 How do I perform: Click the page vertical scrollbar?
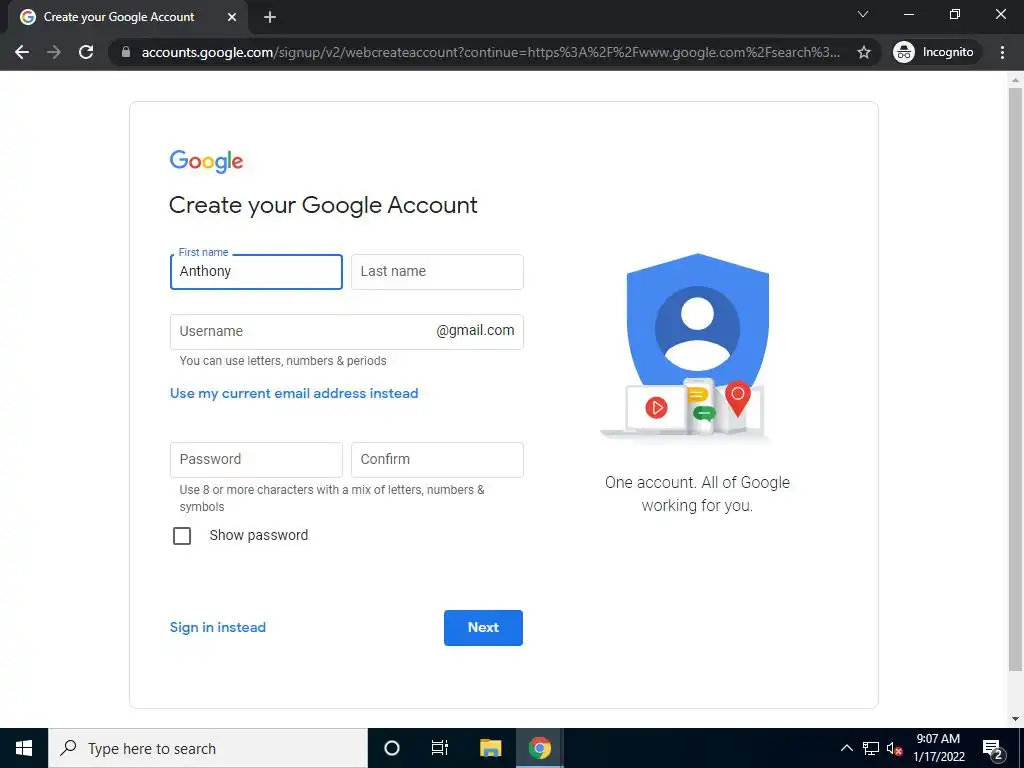tap(1015, 379)
